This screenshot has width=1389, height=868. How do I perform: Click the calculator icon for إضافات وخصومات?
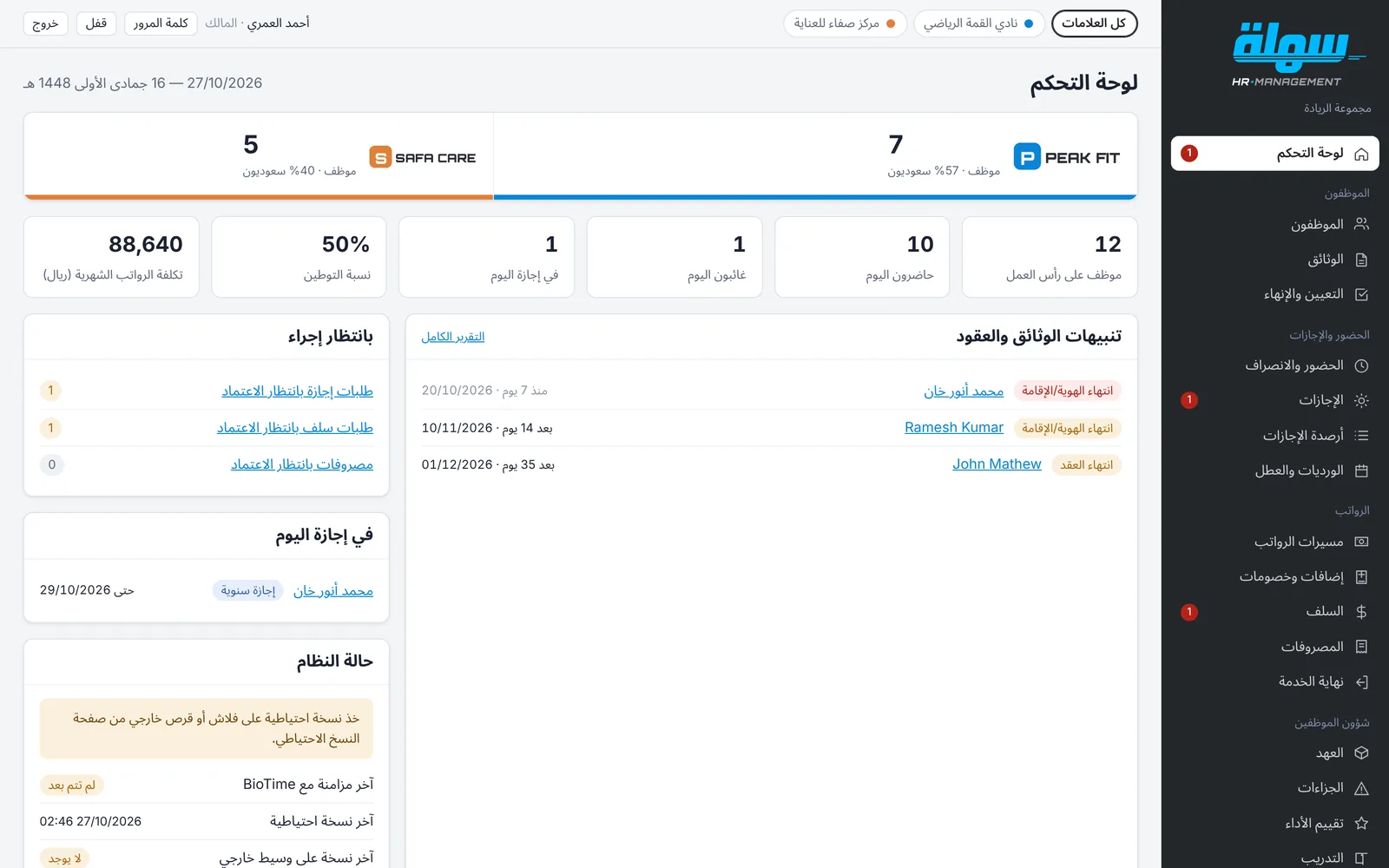tap(1361, 576)
